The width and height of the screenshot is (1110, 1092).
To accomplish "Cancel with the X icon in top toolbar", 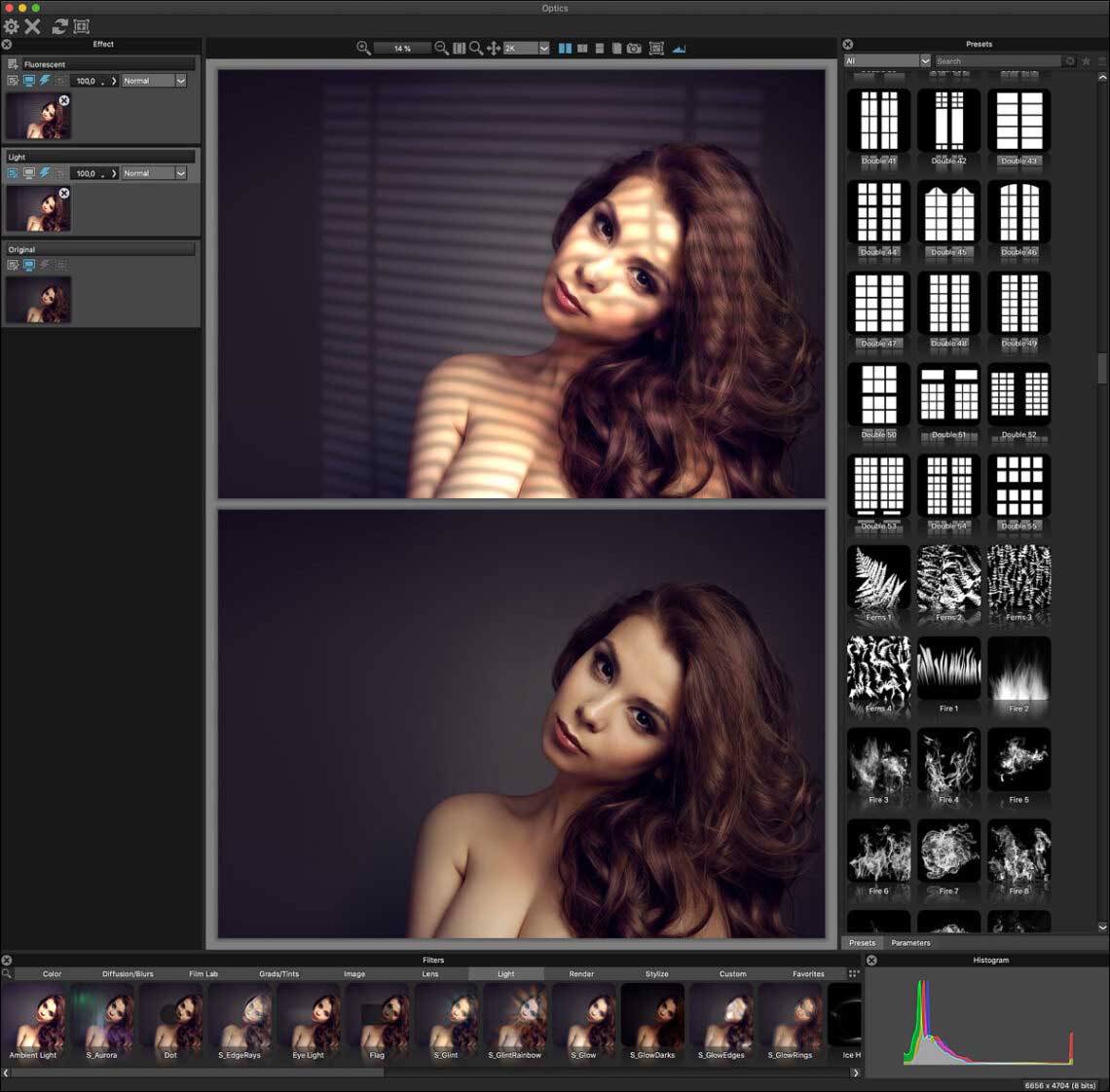I will 33,26.
